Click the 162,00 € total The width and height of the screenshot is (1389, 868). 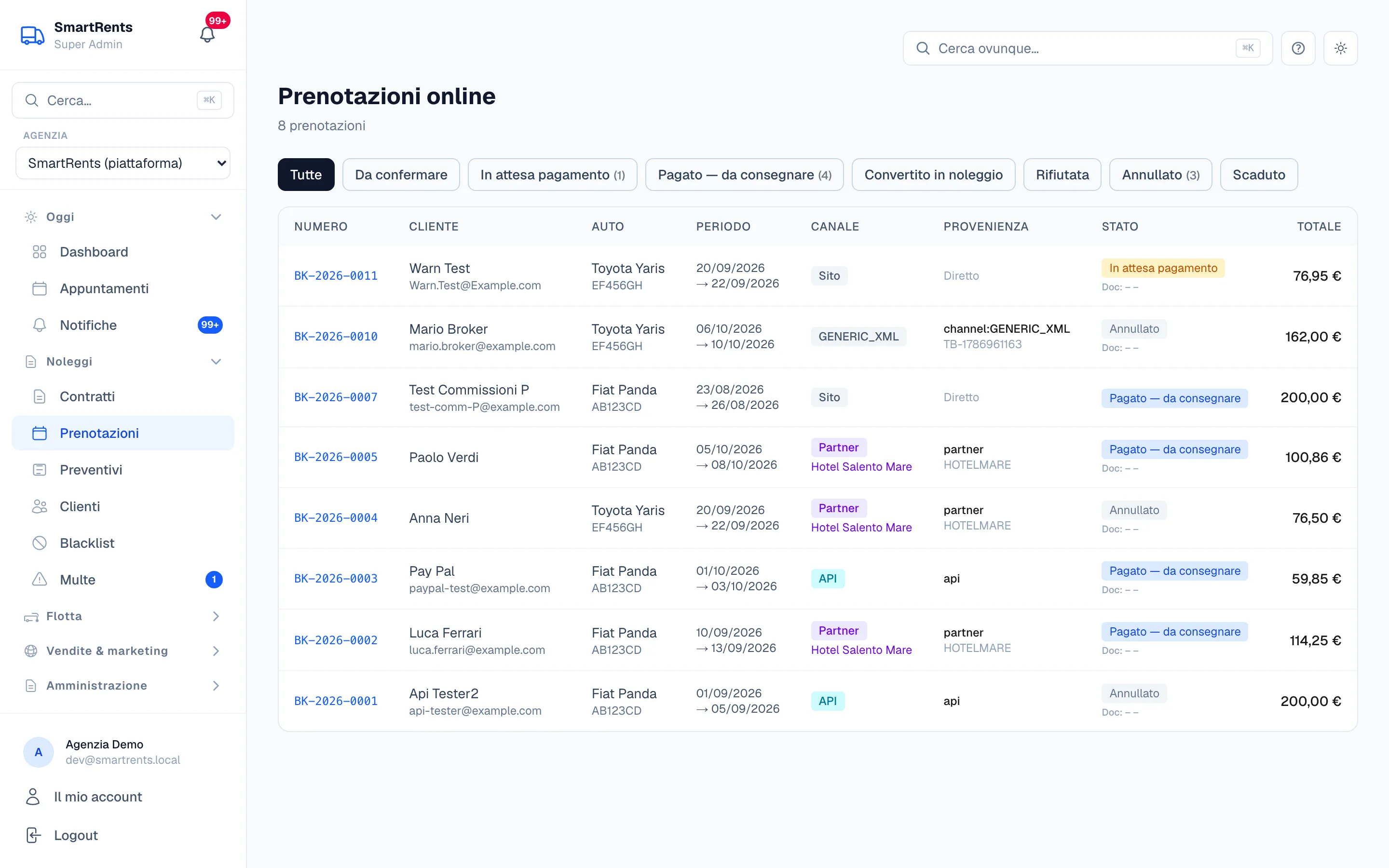pyautogui.click(x=1313, y=337)
